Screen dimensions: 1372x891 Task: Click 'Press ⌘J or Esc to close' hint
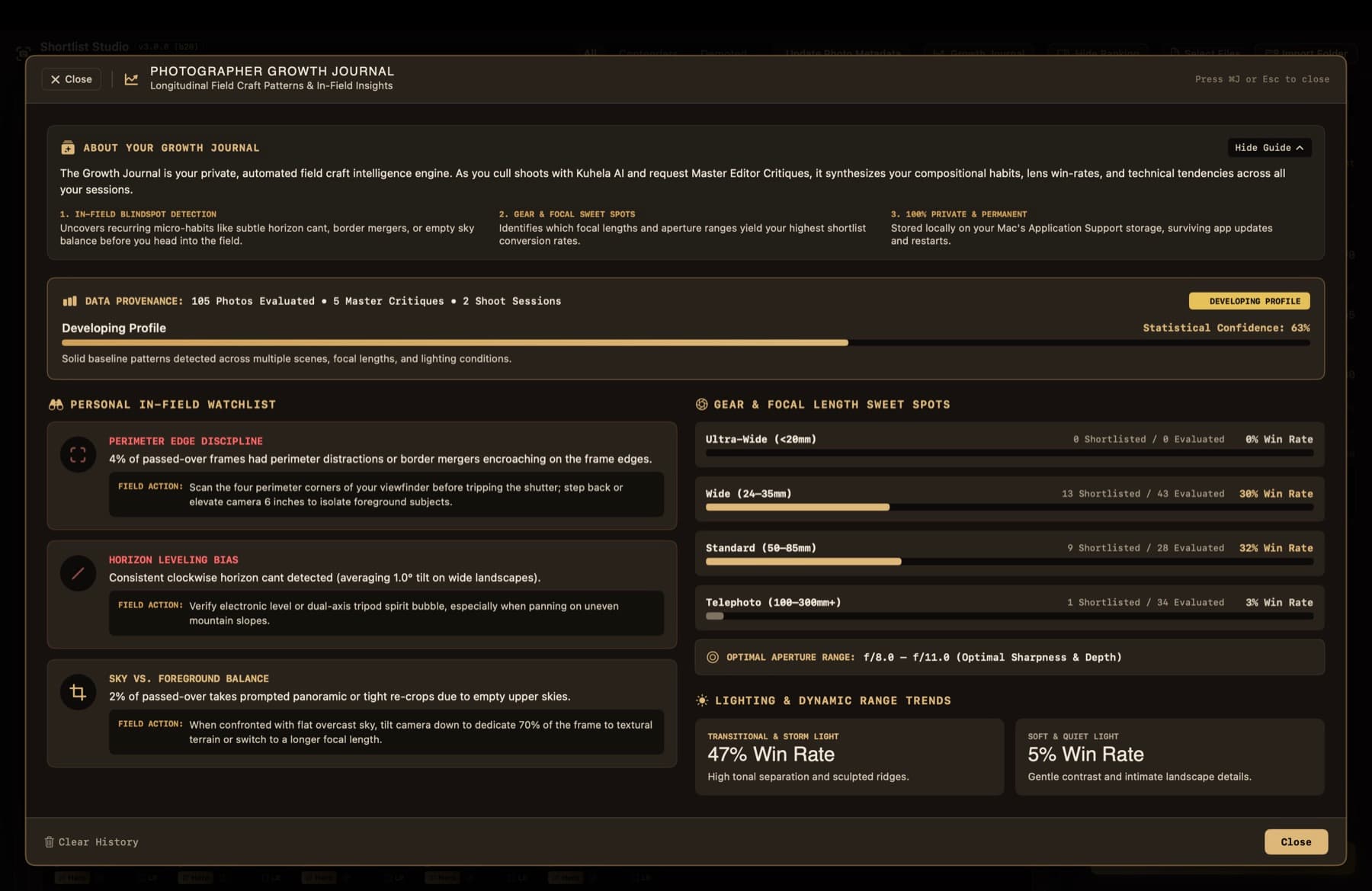point(1261,79)
